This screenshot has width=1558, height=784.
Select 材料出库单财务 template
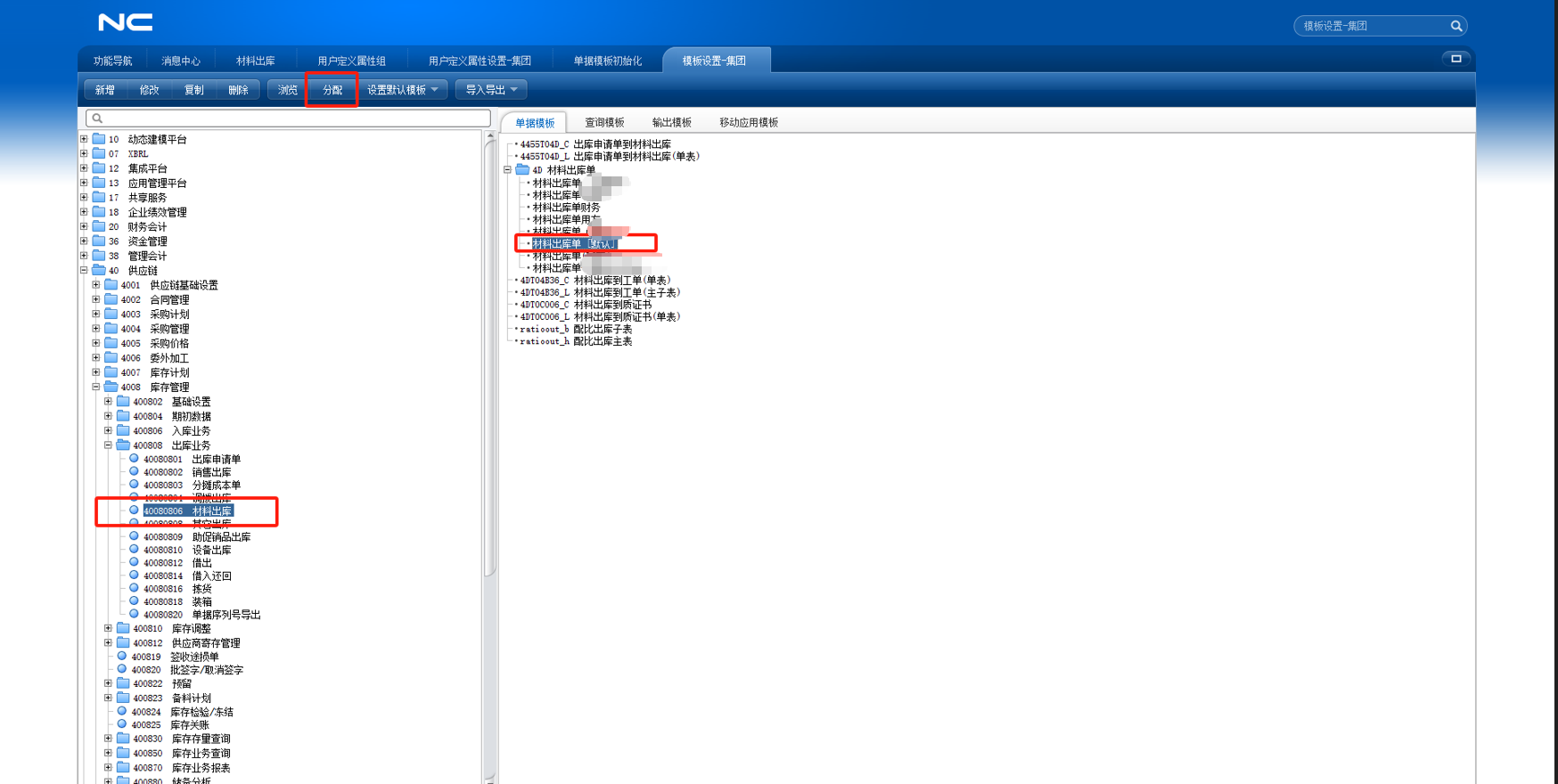[x=567, y=208]
